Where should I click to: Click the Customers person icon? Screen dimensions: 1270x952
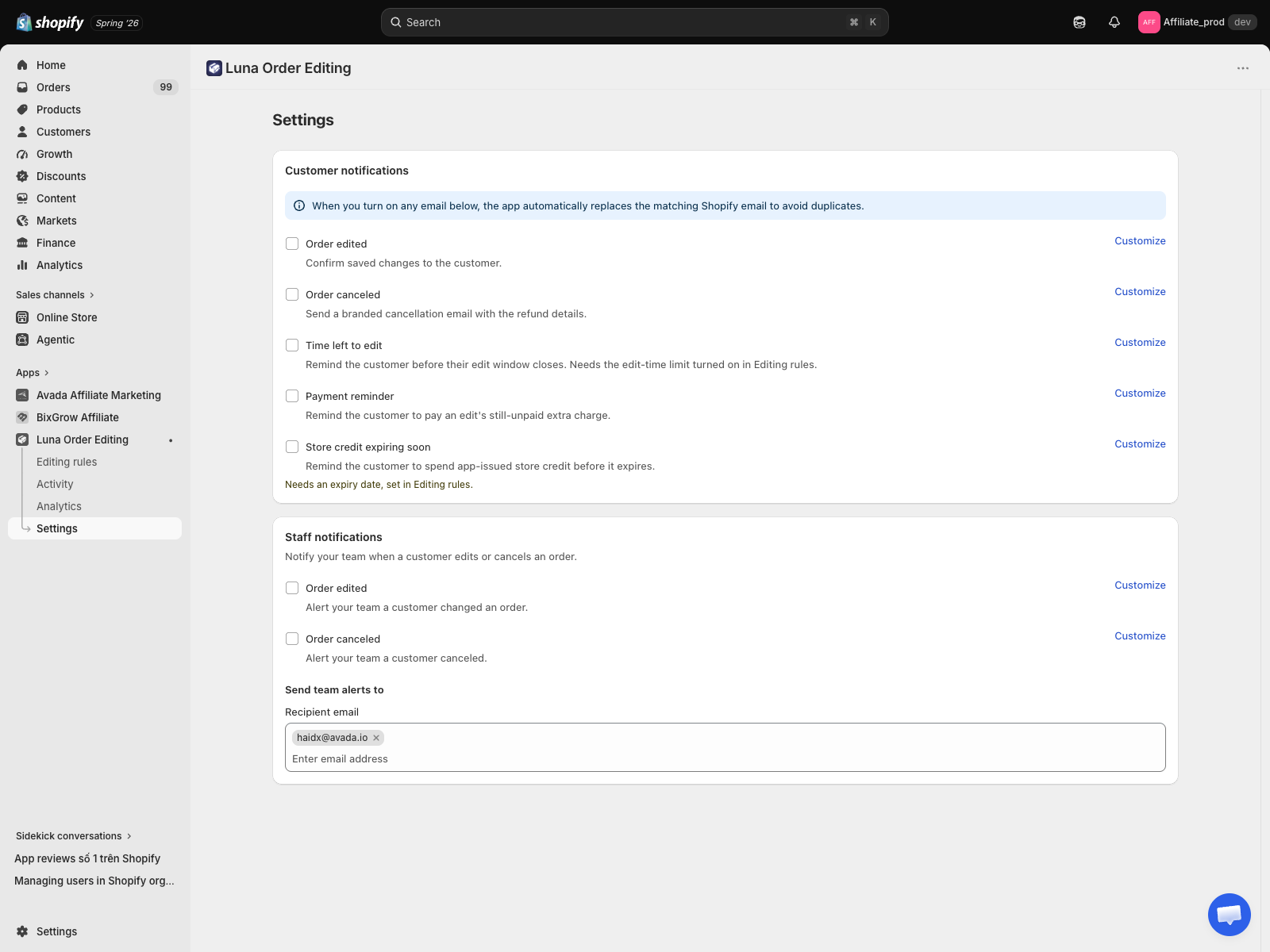22,132
